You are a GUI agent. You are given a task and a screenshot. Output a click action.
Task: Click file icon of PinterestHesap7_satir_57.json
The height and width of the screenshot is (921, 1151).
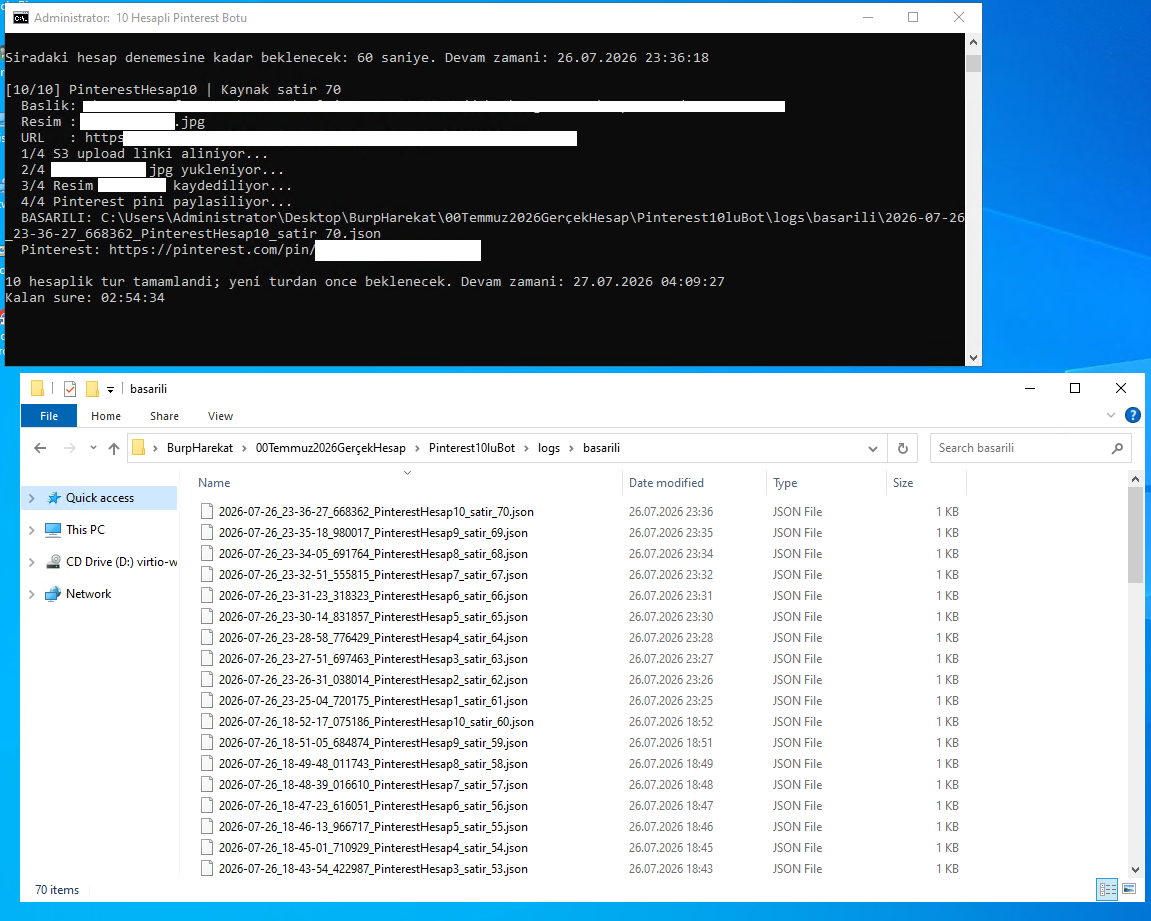tap(207, 785)
